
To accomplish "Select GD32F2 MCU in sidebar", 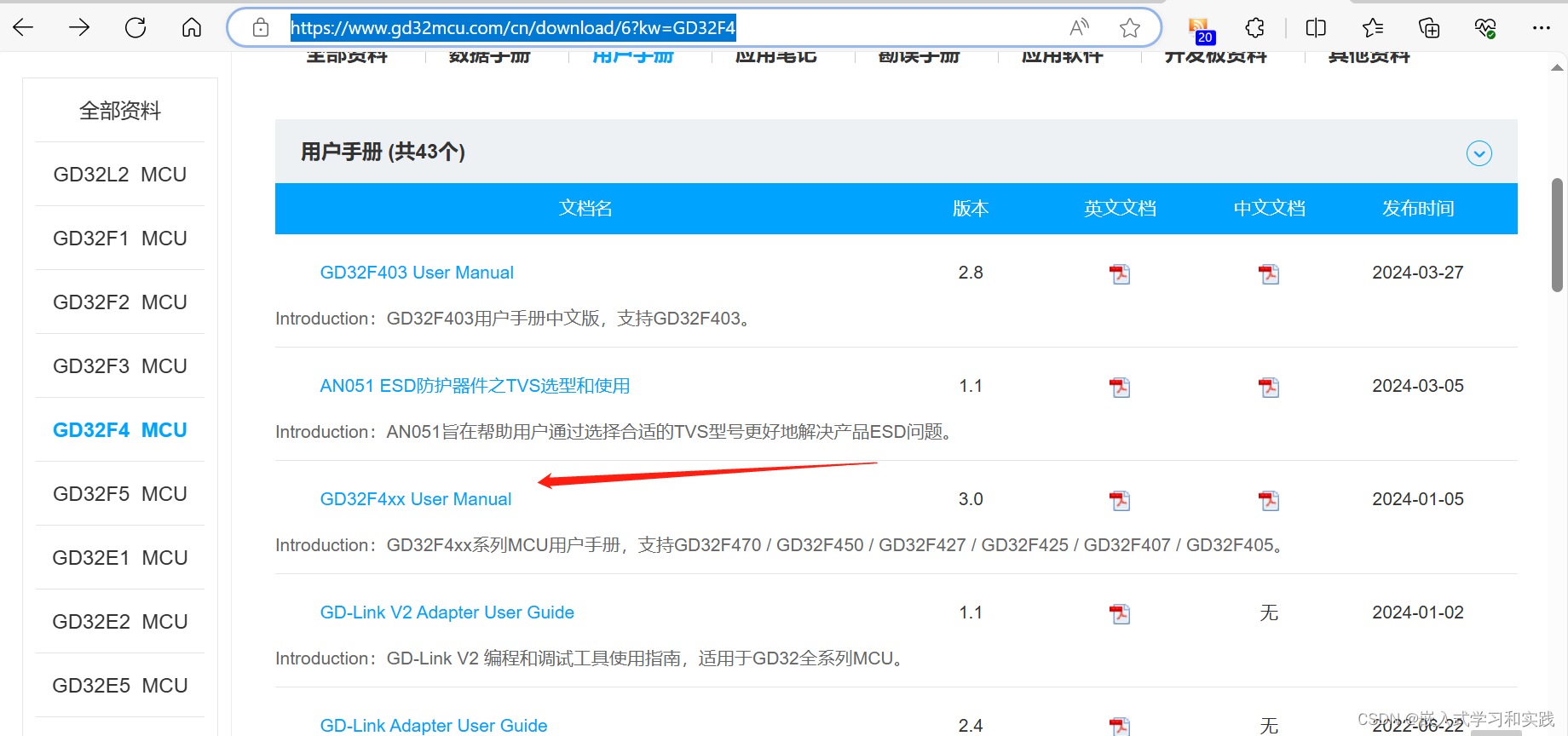I will pyautogui.click(x=120, y=302).
